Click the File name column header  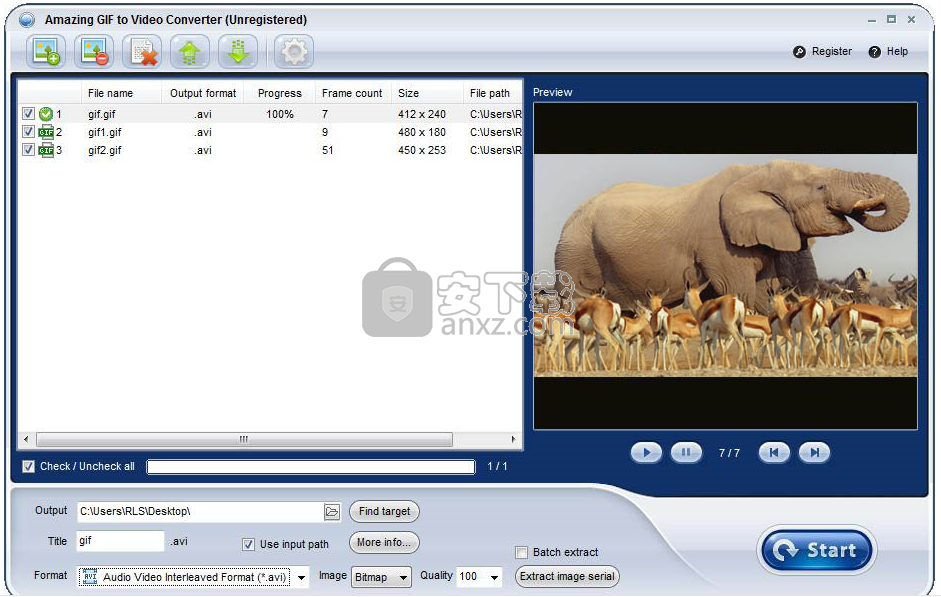click(x=110, y=93)
